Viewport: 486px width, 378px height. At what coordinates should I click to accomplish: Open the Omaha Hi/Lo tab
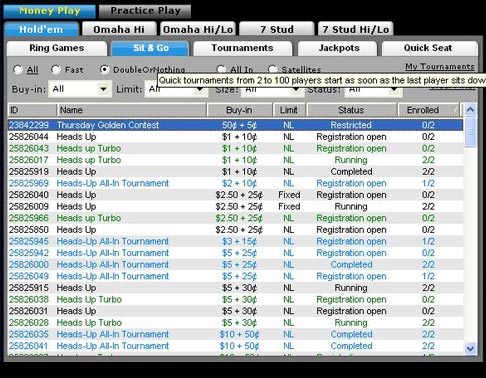(x=198, y=29)
